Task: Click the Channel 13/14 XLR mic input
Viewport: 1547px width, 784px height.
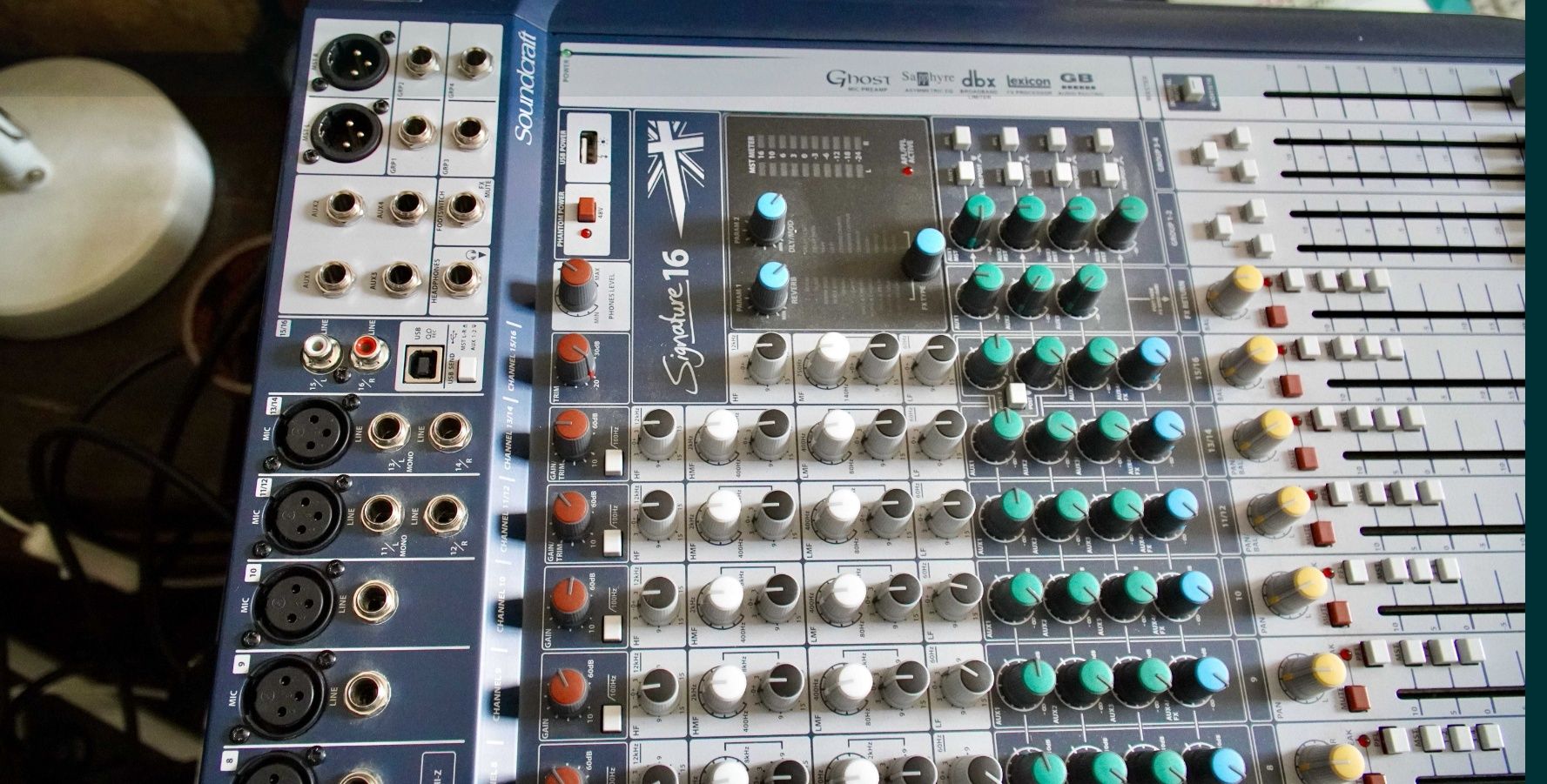Action: [x=315, y=432]
